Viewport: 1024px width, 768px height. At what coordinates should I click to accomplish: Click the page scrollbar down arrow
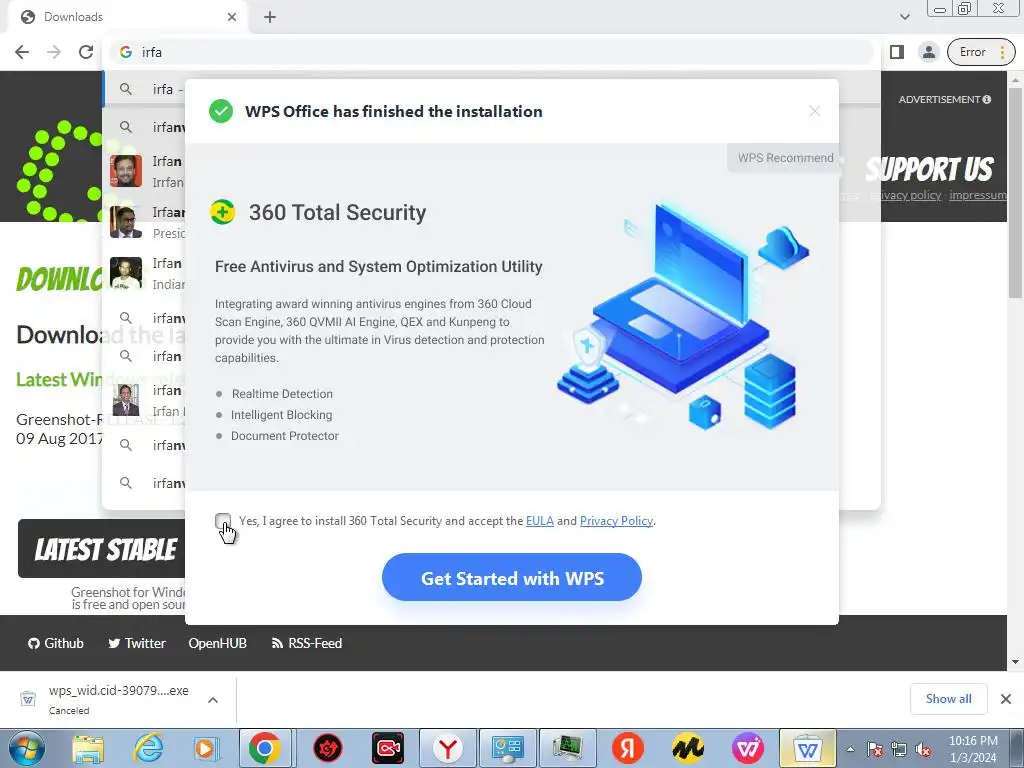[1016, 662]
